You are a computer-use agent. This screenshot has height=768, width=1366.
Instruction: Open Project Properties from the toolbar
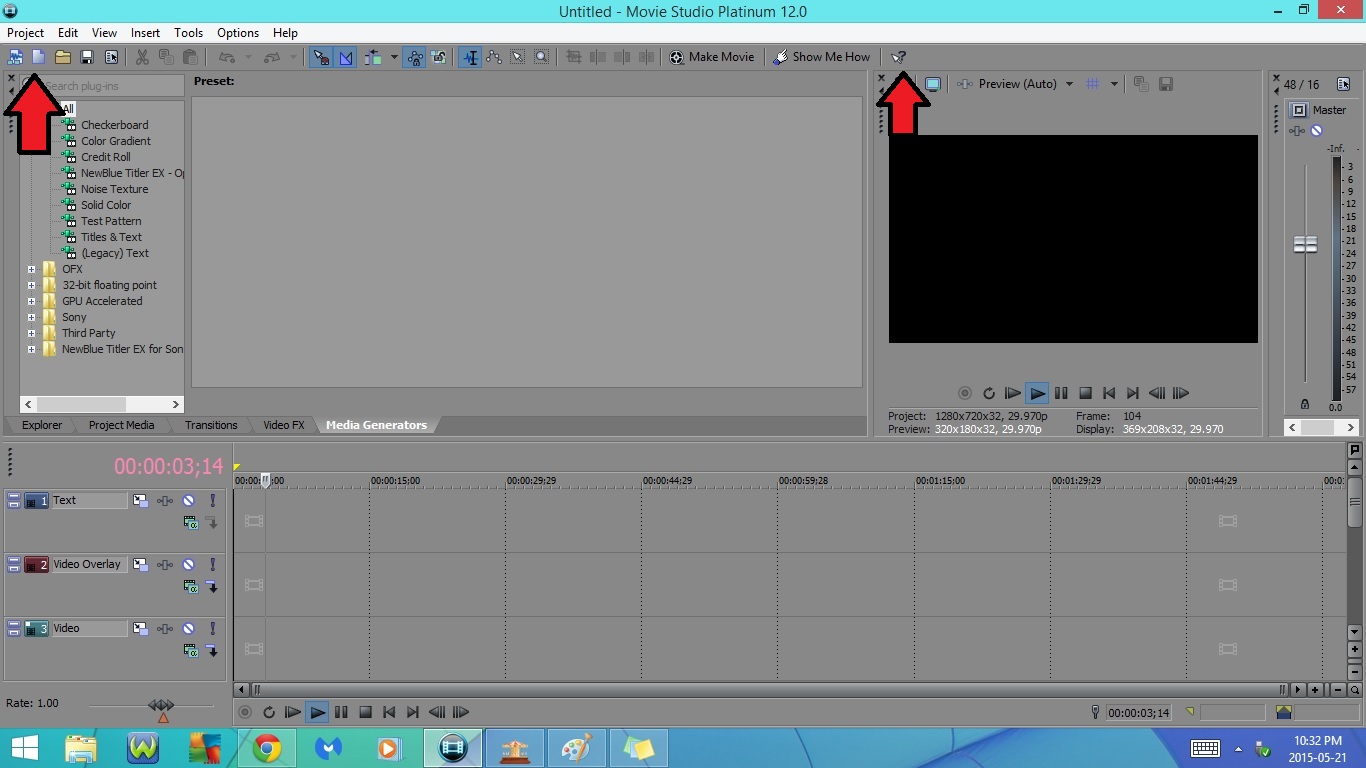coord(111,57)
